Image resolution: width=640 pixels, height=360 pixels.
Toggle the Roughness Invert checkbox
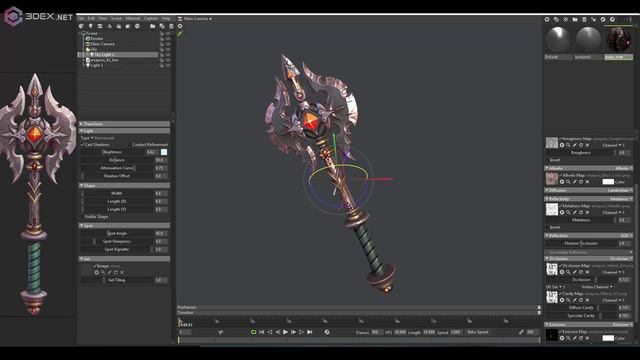tap(548, 160)
